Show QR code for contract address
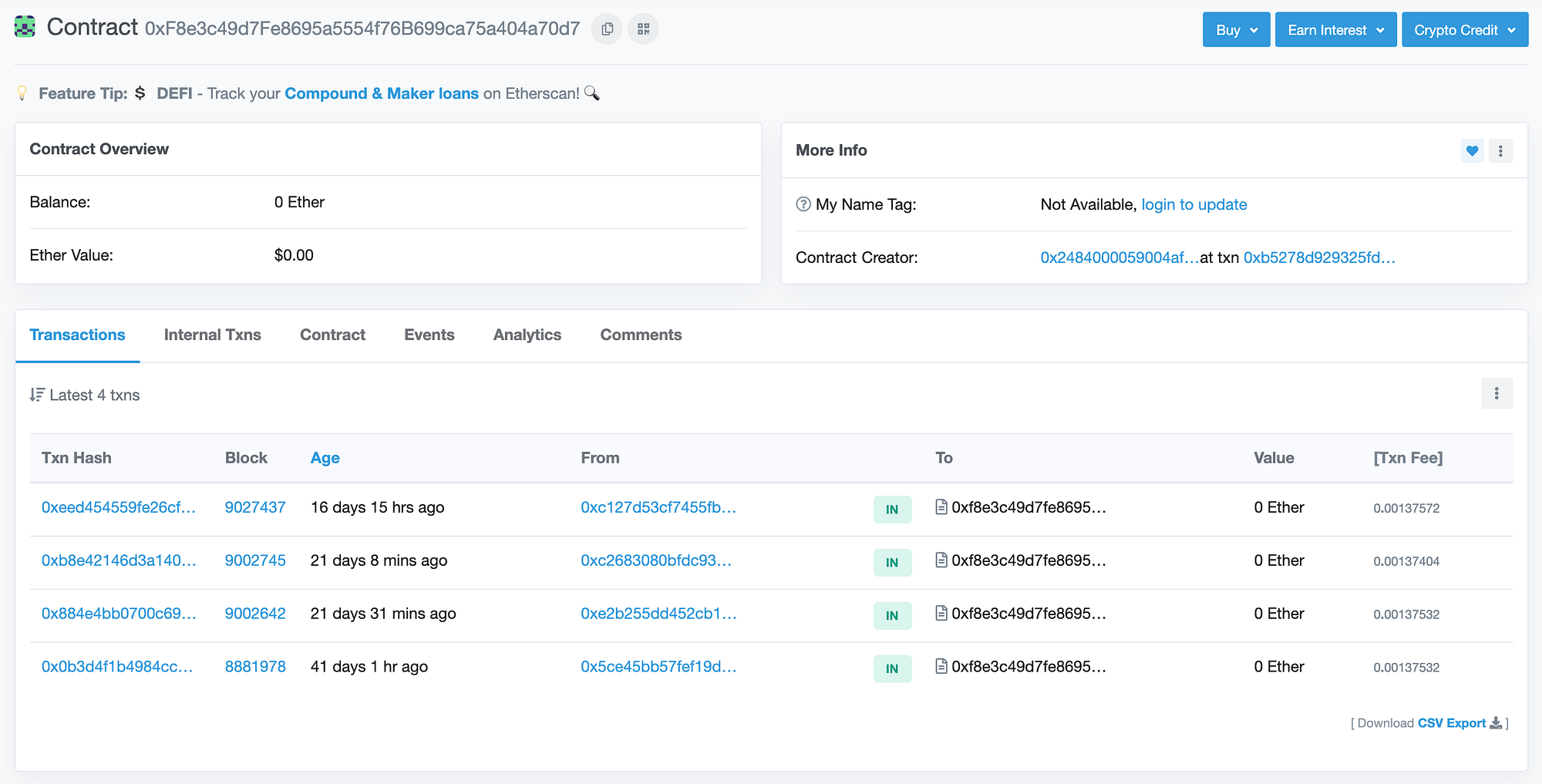Image resolution: width=1542 pixels, height=784 pixels. point(643,29)
